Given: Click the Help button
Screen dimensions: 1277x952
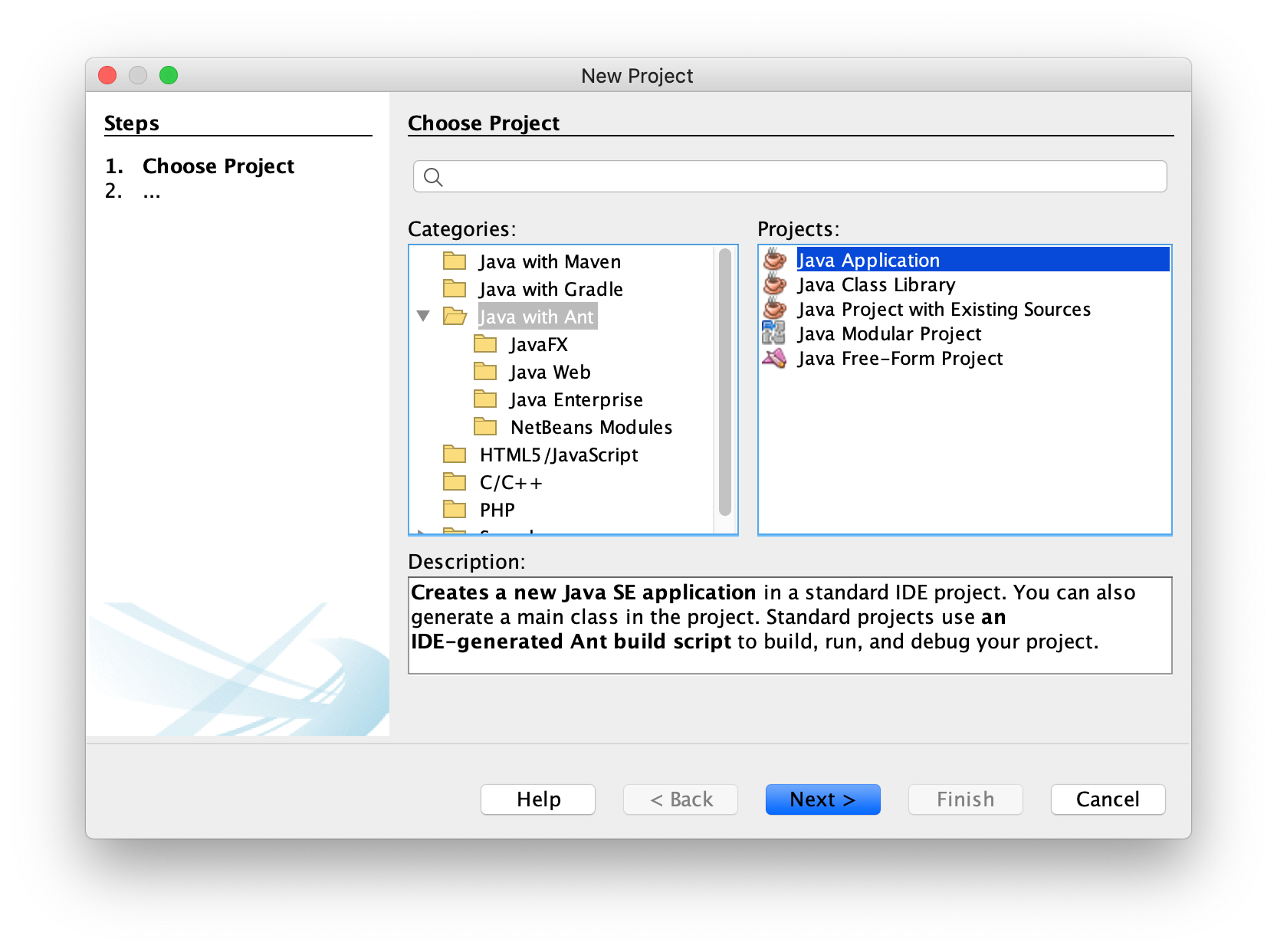Looking at the screenshot, I should (x=538, y=799).
